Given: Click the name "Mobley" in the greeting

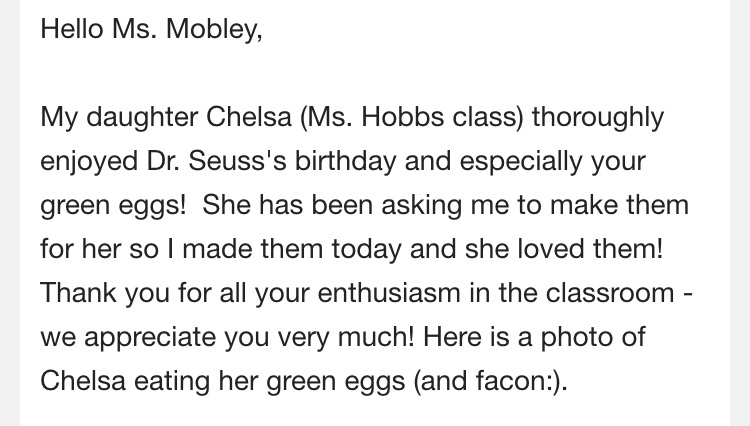Looking at the screenshot, I should 218,30.
